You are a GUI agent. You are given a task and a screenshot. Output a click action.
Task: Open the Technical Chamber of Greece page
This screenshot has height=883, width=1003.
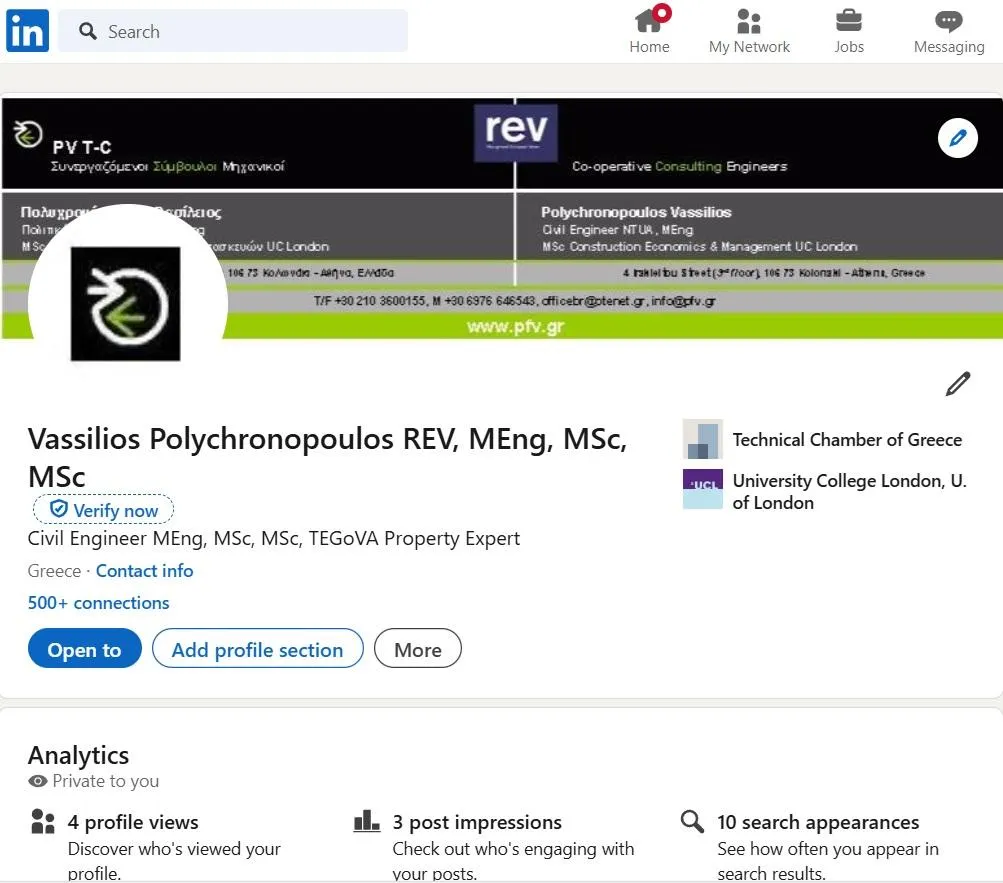pos(847,439)
